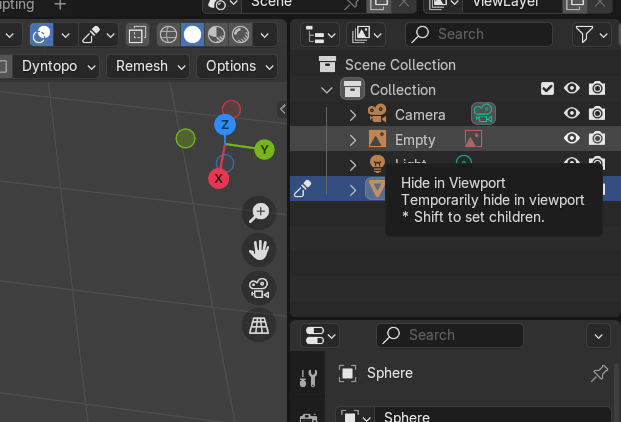The image size is (621, 422).
Task: Click the outliner search field
Action: (x=479, y=34)
